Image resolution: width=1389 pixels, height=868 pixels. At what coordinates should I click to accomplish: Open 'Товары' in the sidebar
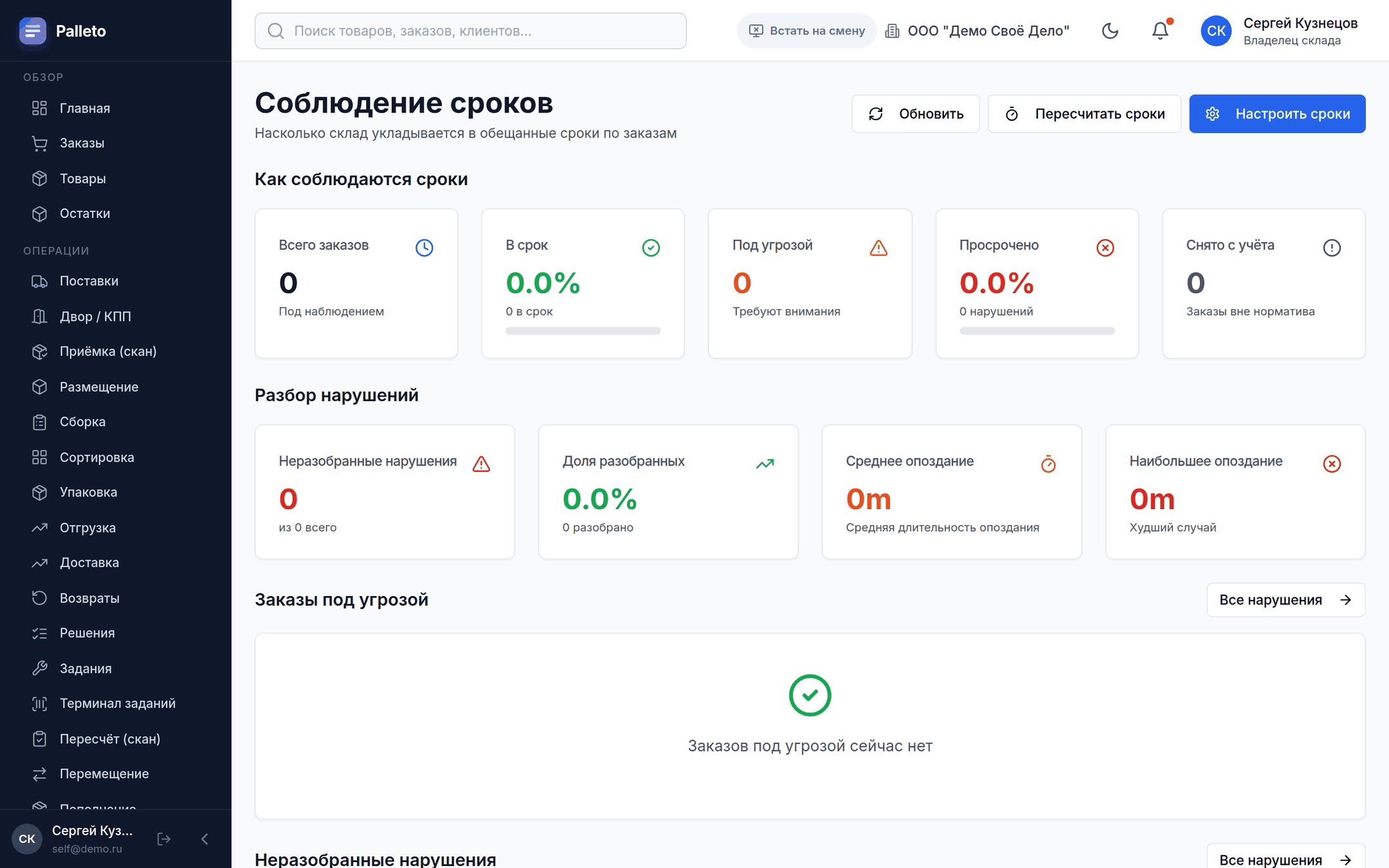[116, 178]
